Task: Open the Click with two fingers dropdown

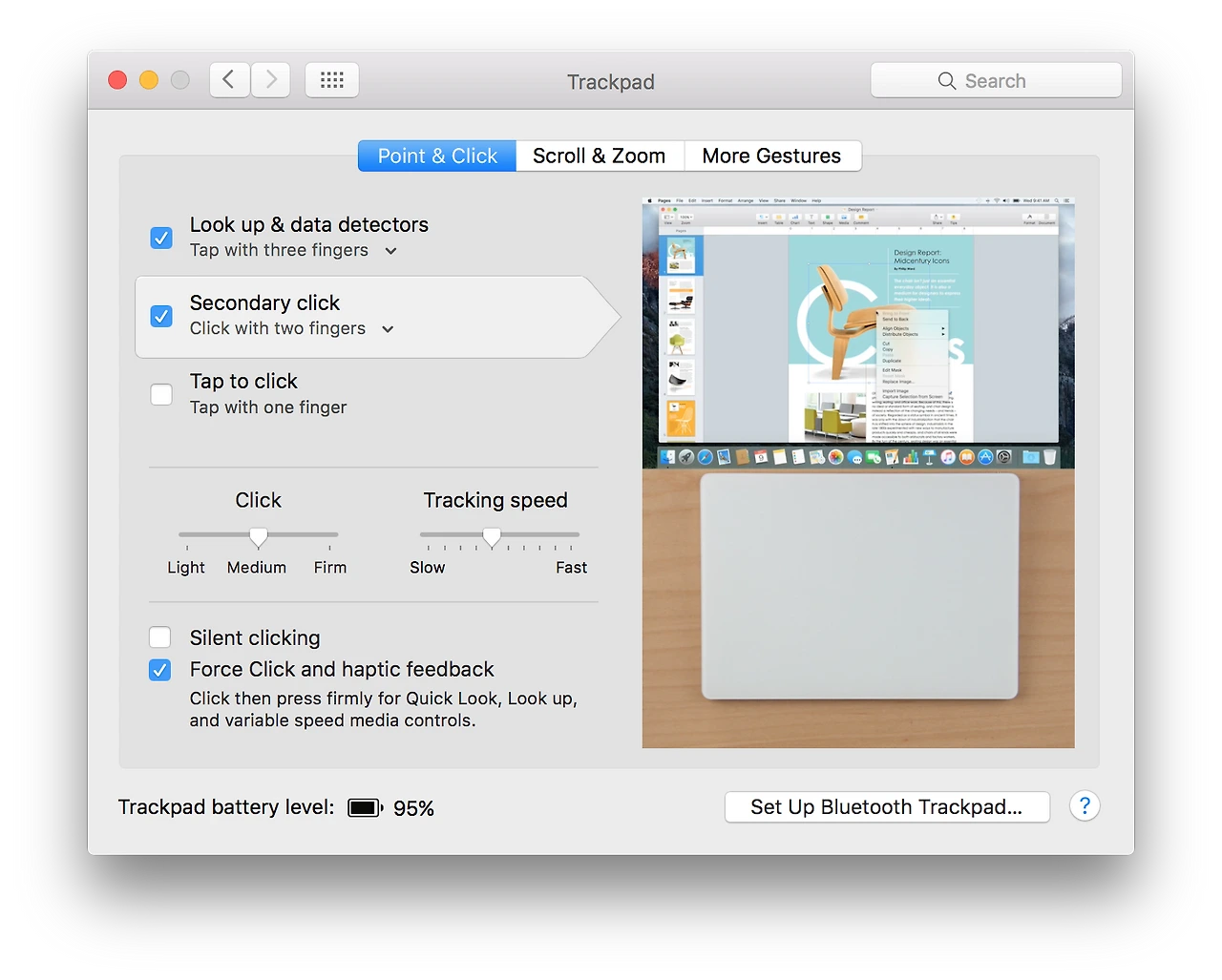Action: pos(387,328)
